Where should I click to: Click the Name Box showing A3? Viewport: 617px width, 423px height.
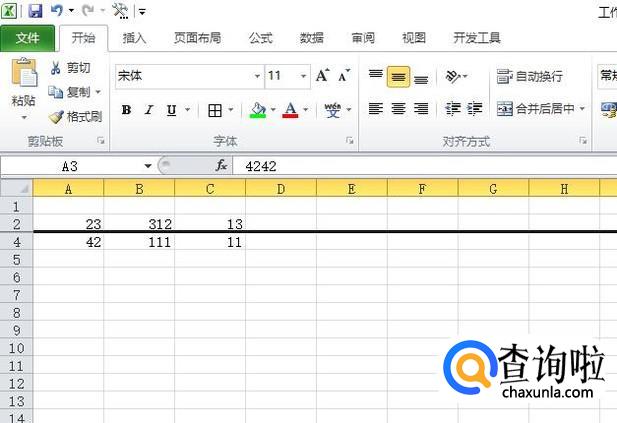coord(71,166)
